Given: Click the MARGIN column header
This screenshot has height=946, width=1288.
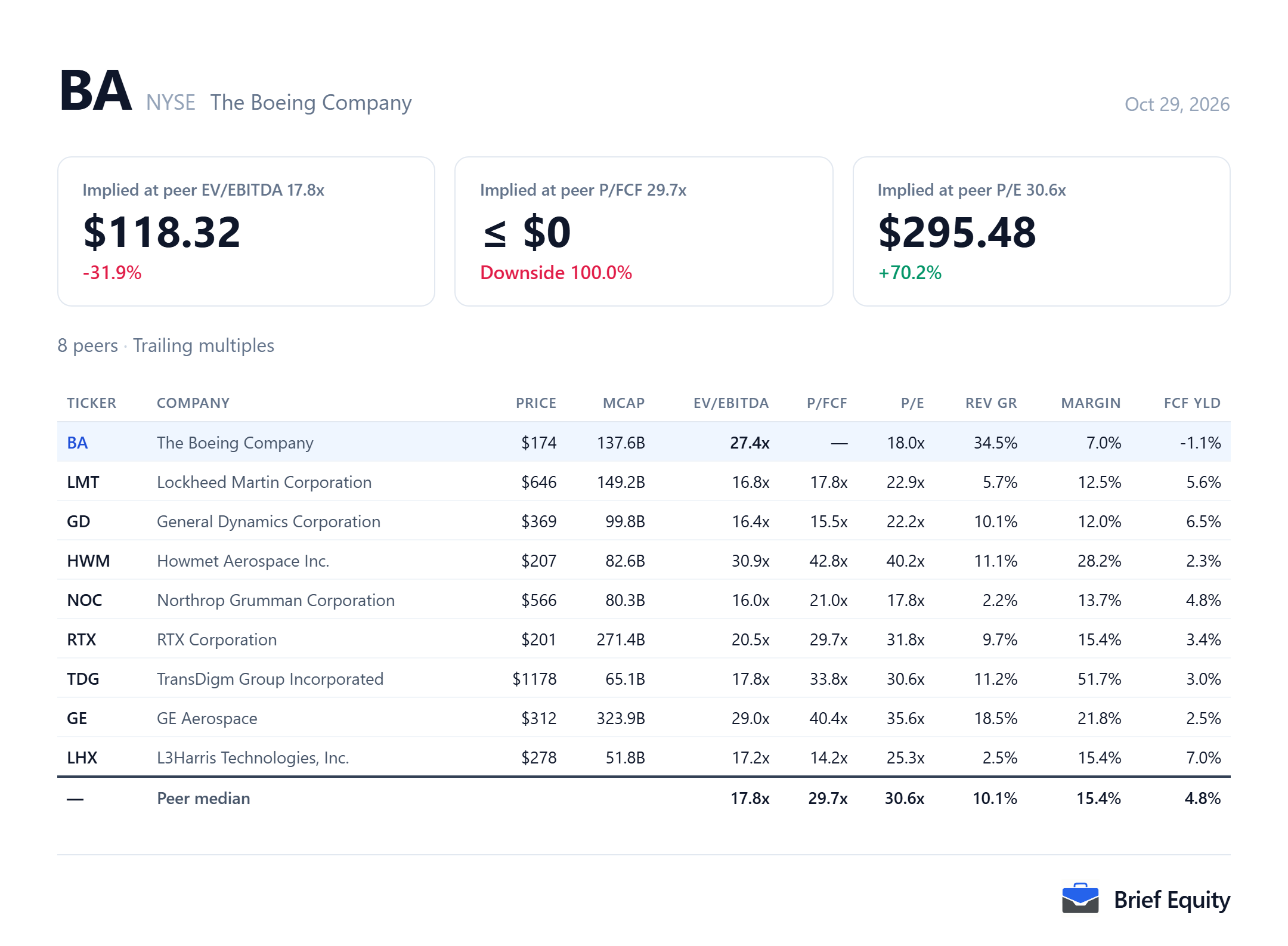Looking at the screenshot, I should pos(1091,403).
